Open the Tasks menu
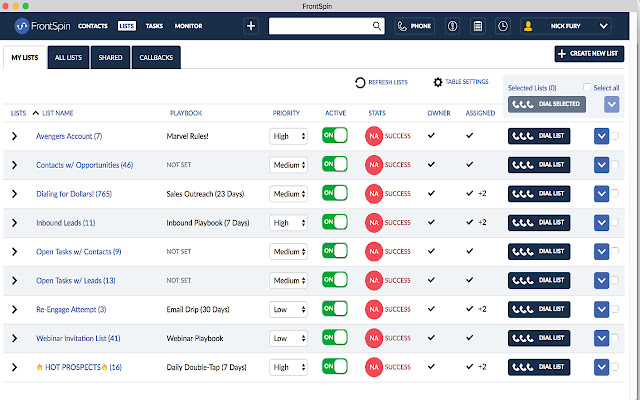The width and height of the screenshot is (640, 400). (154, 26)
